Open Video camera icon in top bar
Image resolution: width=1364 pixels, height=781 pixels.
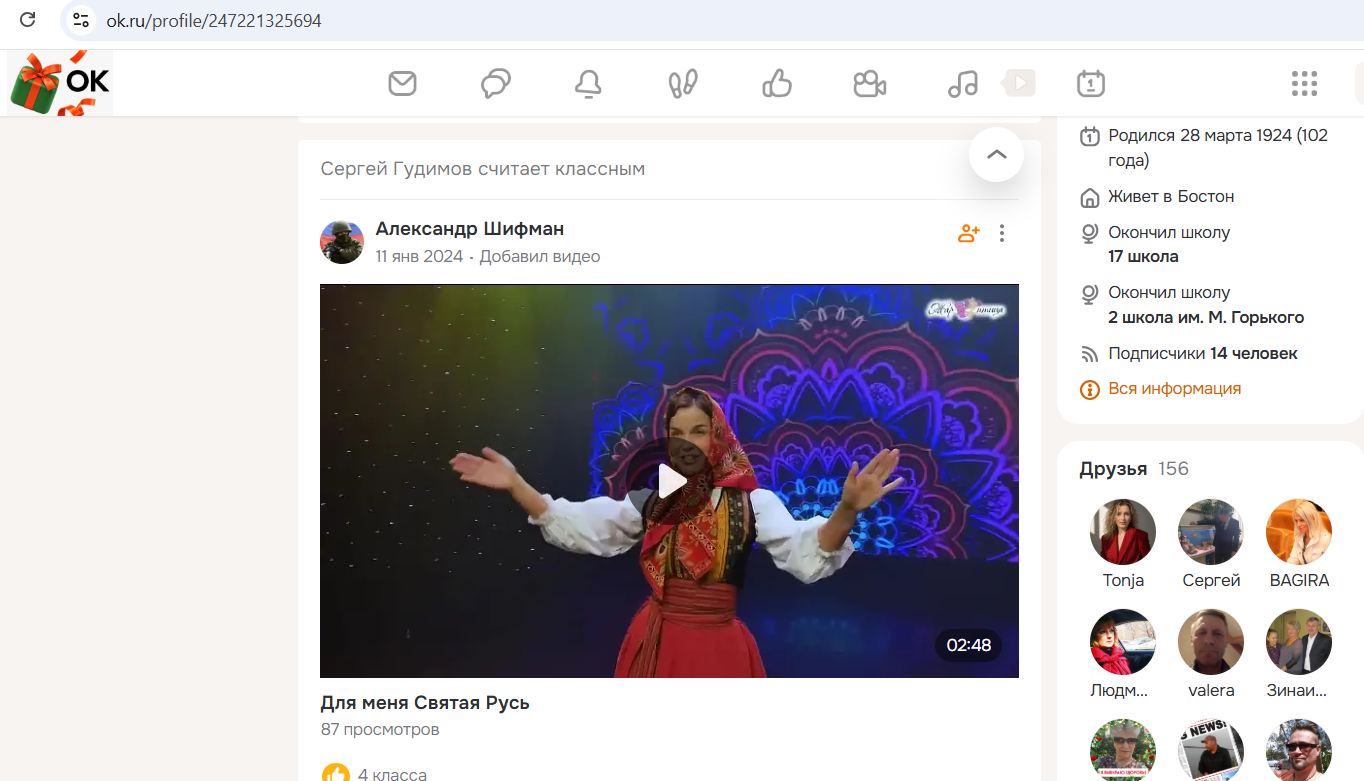click(x=870, y=83)
